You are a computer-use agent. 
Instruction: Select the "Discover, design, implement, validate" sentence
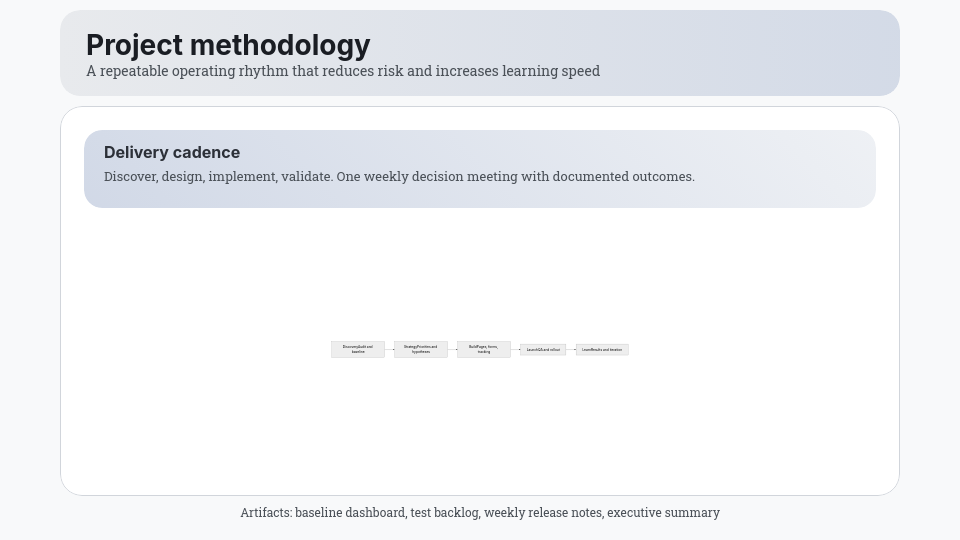point(218,177)
